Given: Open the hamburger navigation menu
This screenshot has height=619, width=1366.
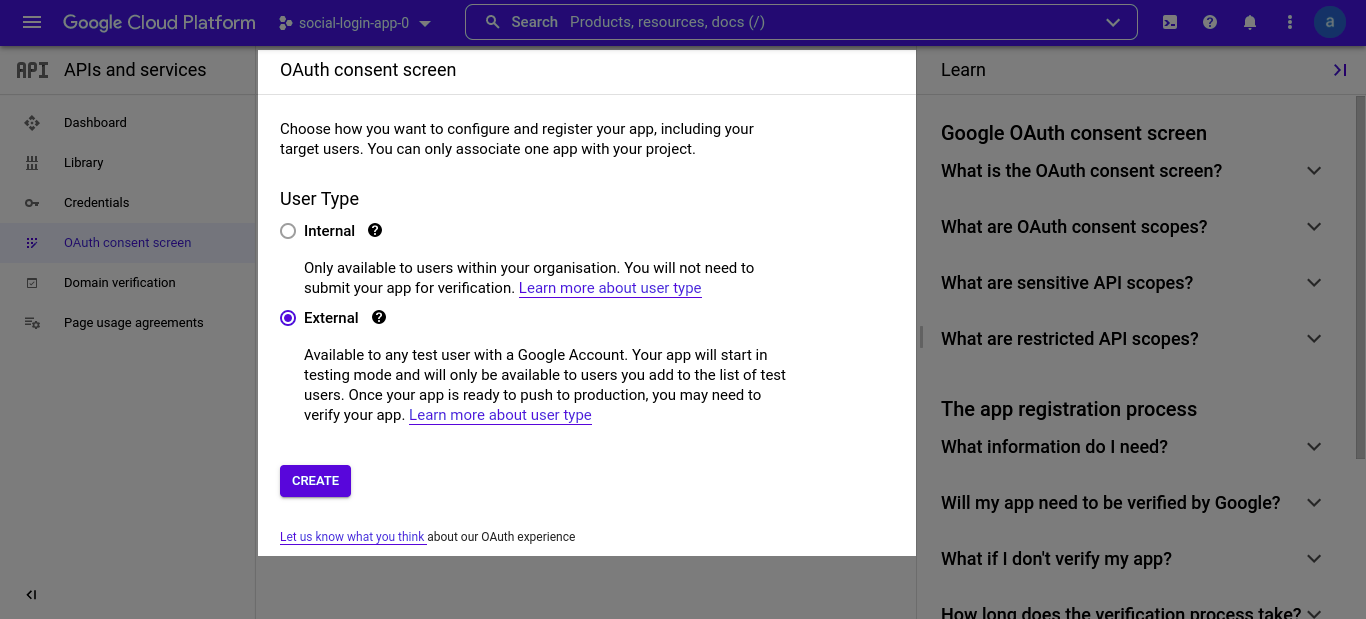Looking at the screenshot, I should click(x=32, y=22).
